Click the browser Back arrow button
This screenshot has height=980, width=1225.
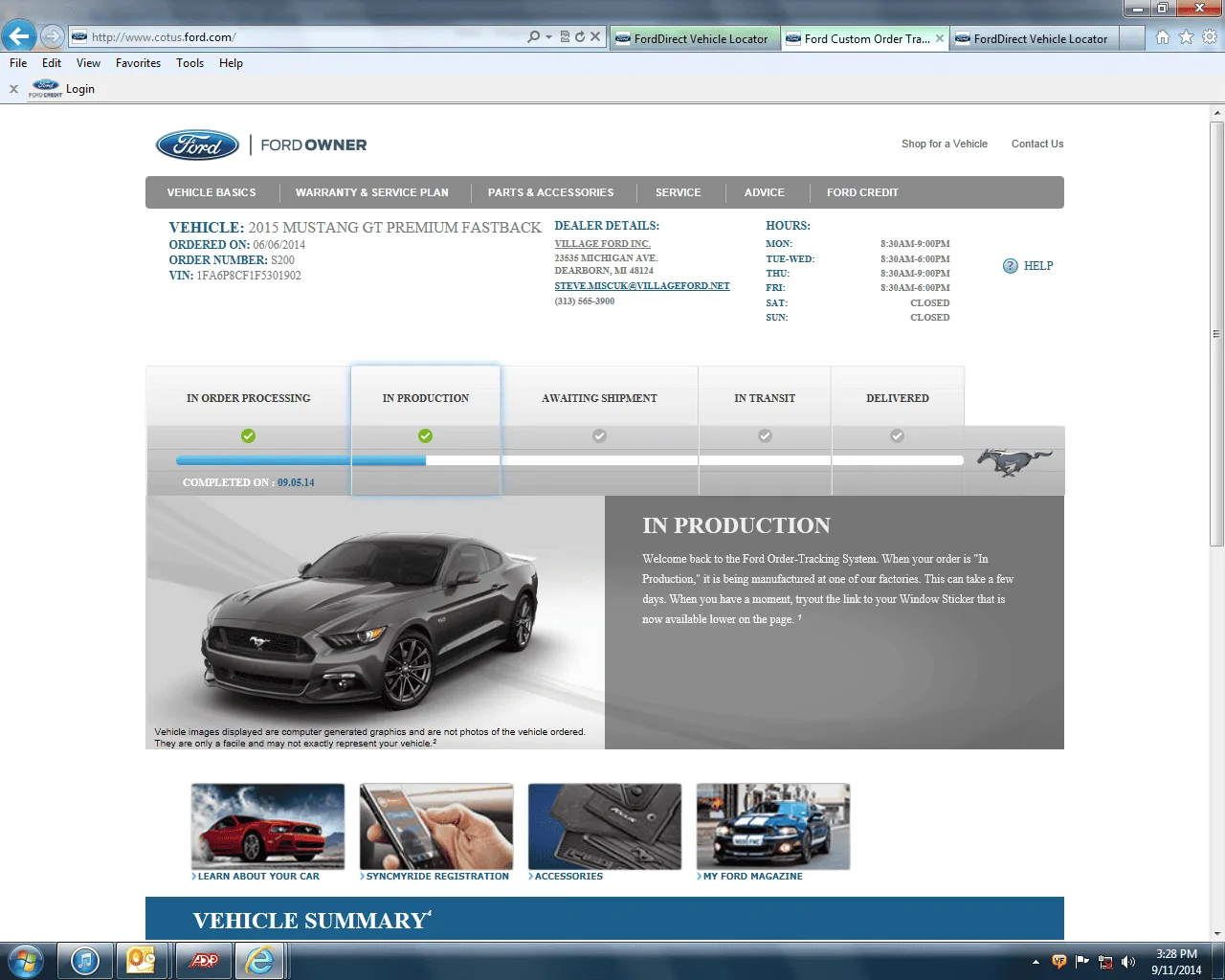(x=19, y=36)
